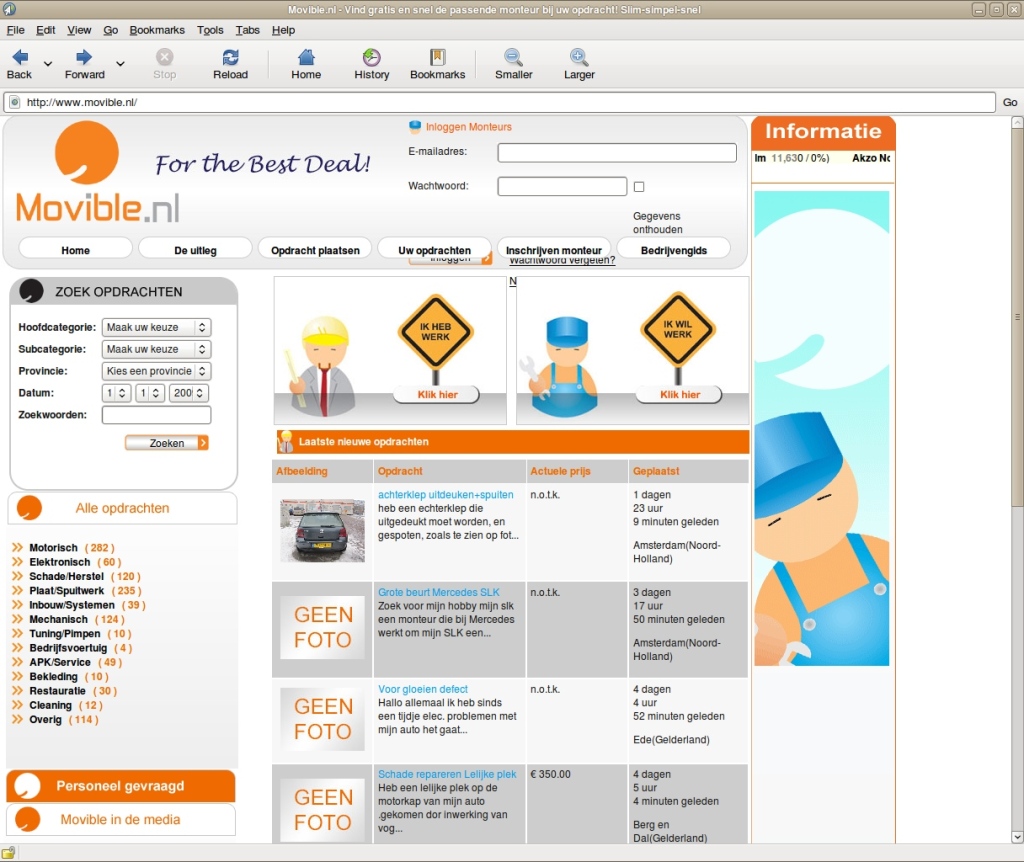Select the Opdracht plaatsen navigation tab
The width and height of the screenshot is (1024, 862).
[x=315, y=250]
